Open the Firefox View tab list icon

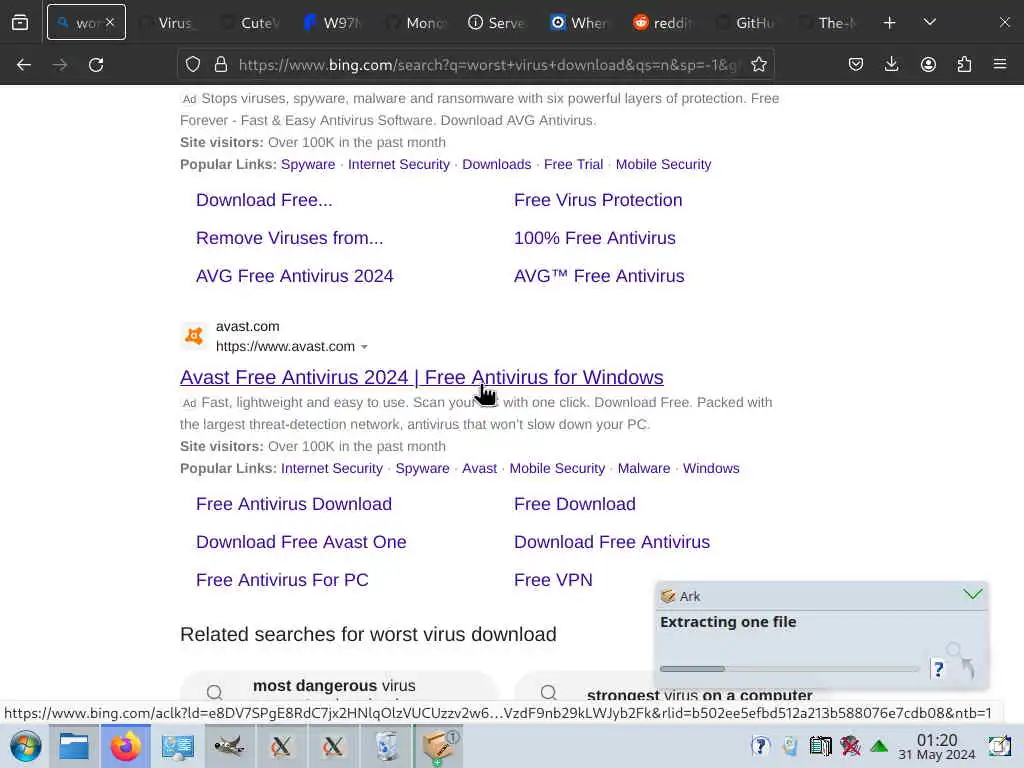point(20,22)
